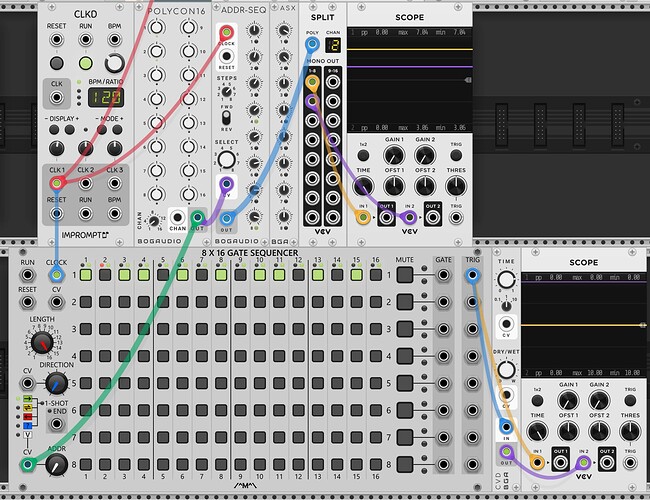650x500 pixels.
Task: Click the RESET jack on ADDR-SEQ
Action: (226, 56)
